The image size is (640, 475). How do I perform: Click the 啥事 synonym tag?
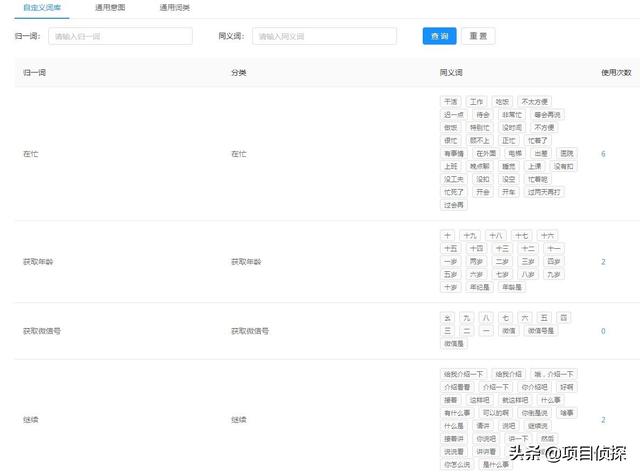point(567,413)
